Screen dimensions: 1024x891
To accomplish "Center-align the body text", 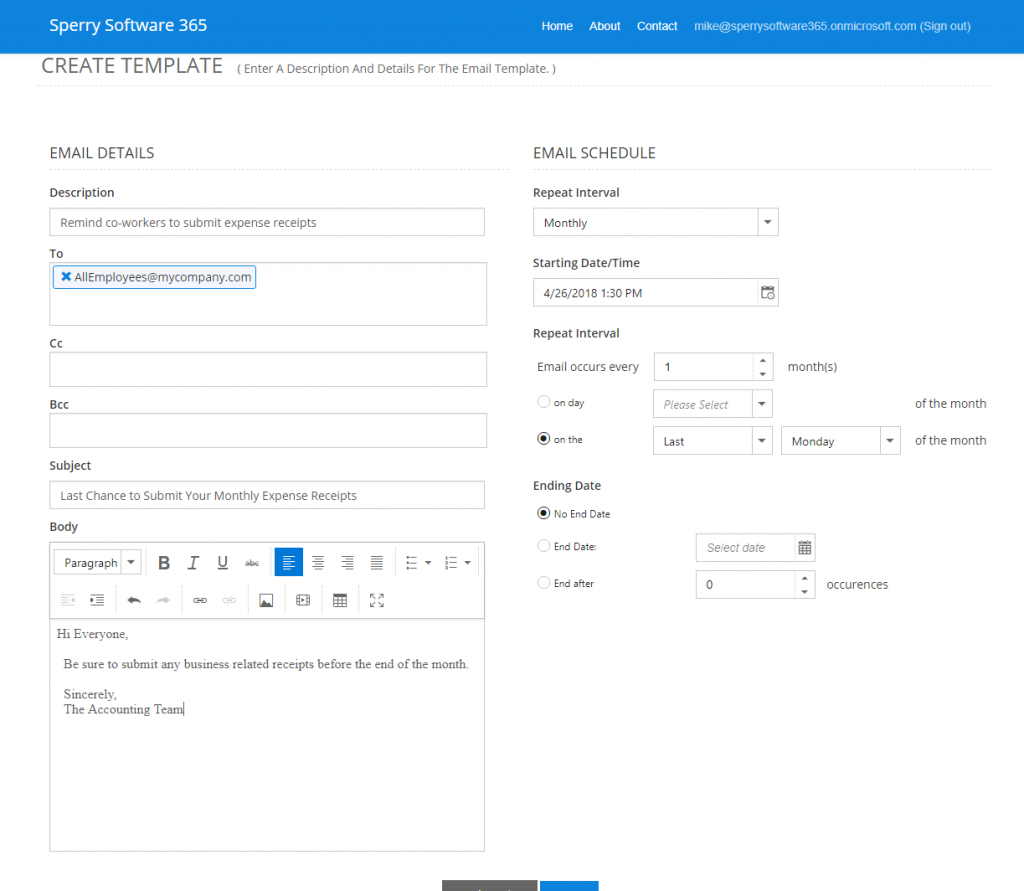I will click(x=318, y=563).
